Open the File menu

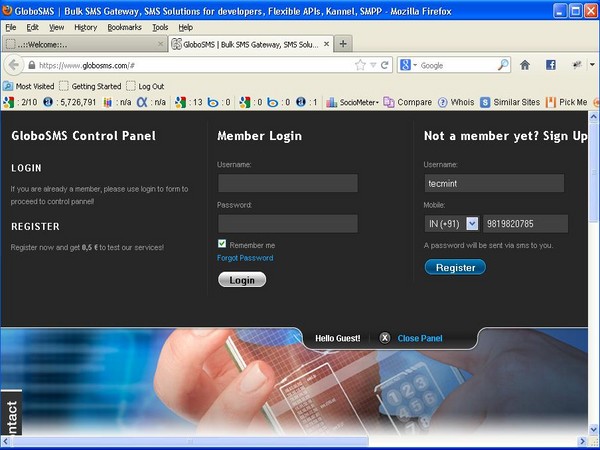11,27
